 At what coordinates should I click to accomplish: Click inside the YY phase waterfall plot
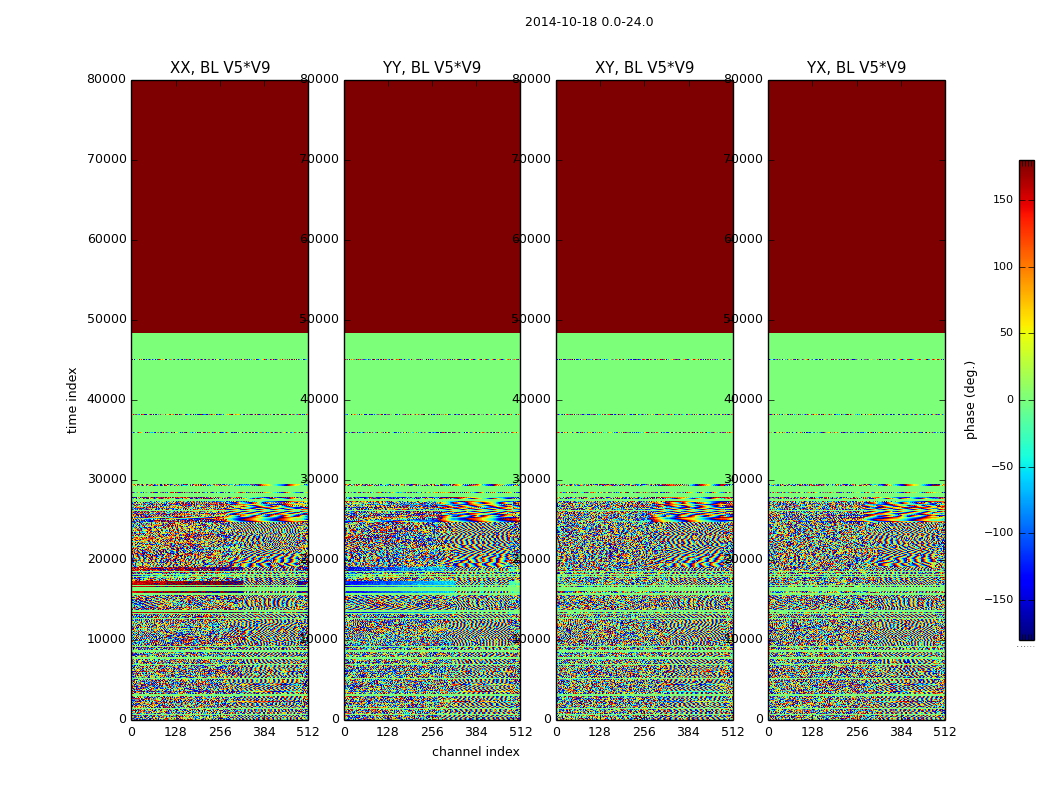[x=432, y=400]
